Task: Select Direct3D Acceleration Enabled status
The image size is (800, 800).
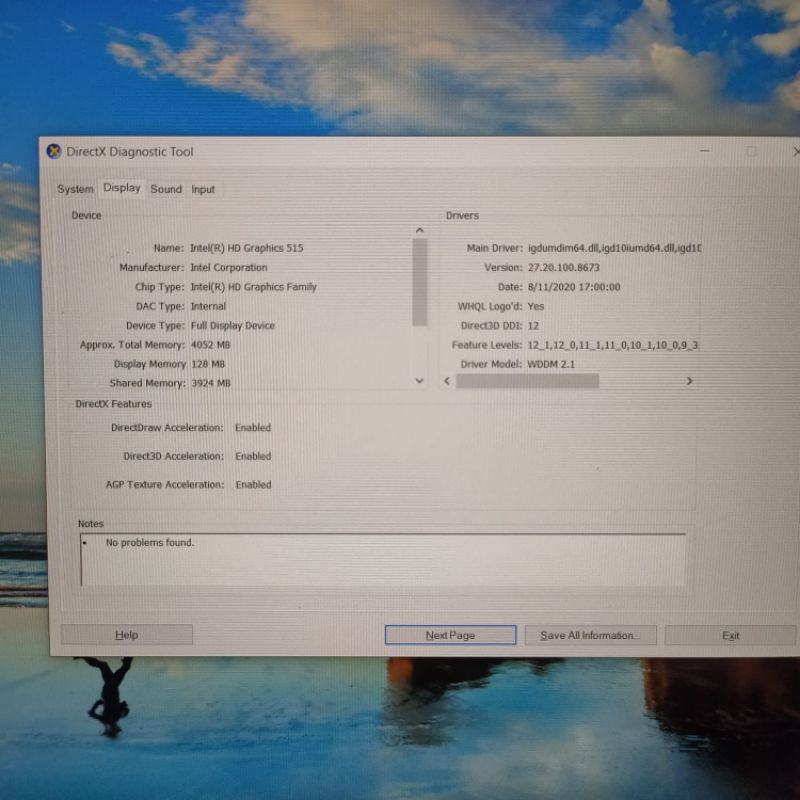Action: pyautogui.click(x=253, y=456)
